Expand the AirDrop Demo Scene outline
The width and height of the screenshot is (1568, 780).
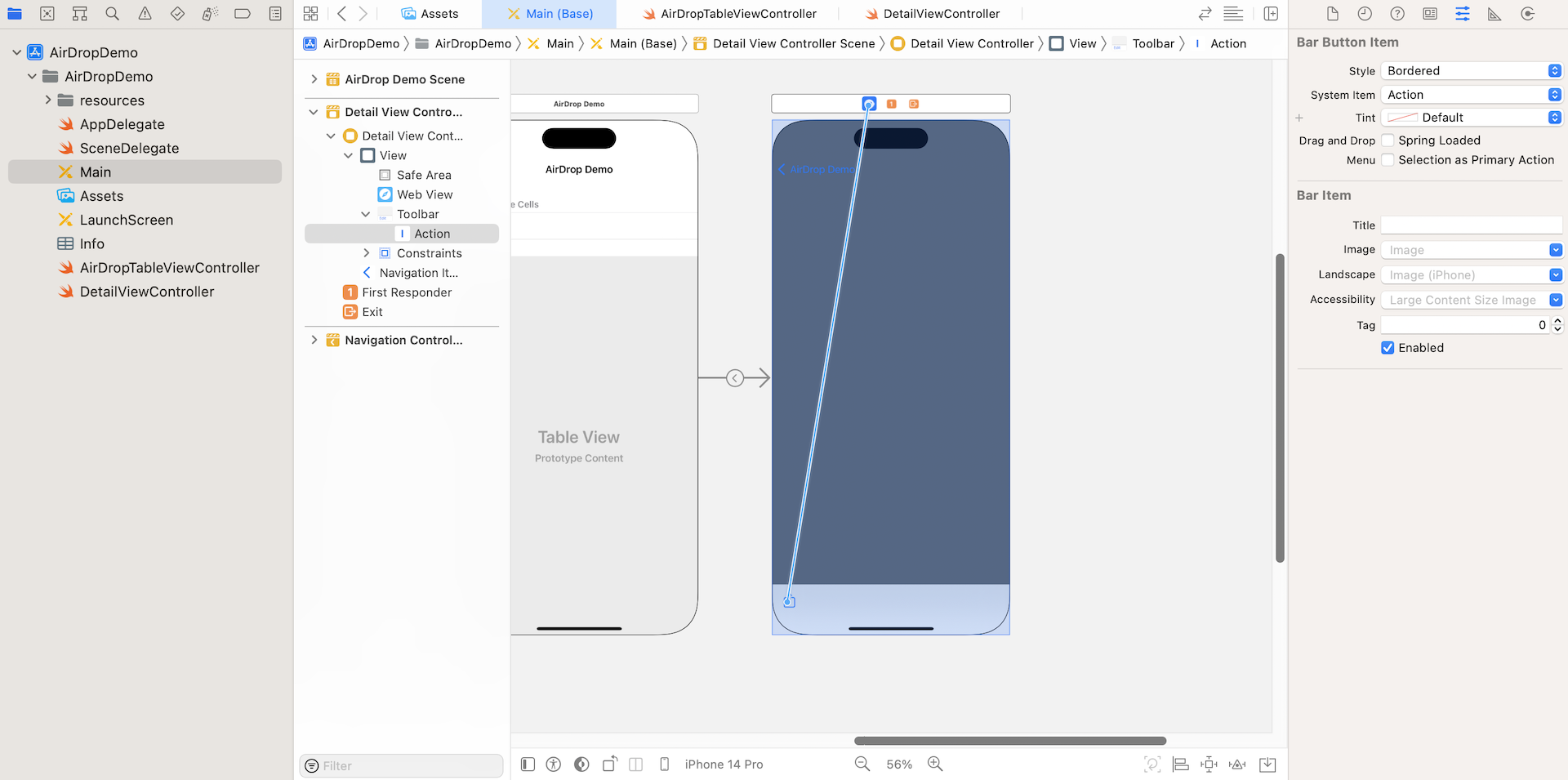coord(314,79)
